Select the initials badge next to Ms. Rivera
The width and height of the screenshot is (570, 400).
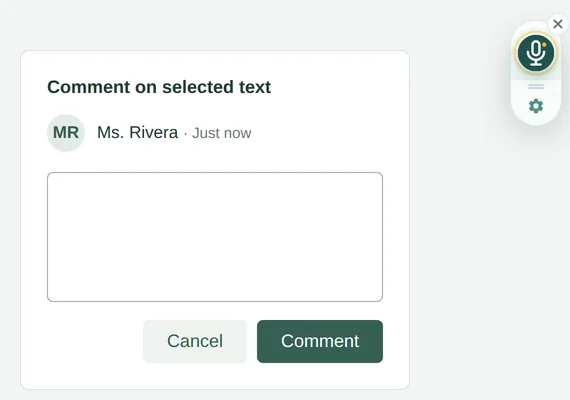click(66, 133)
